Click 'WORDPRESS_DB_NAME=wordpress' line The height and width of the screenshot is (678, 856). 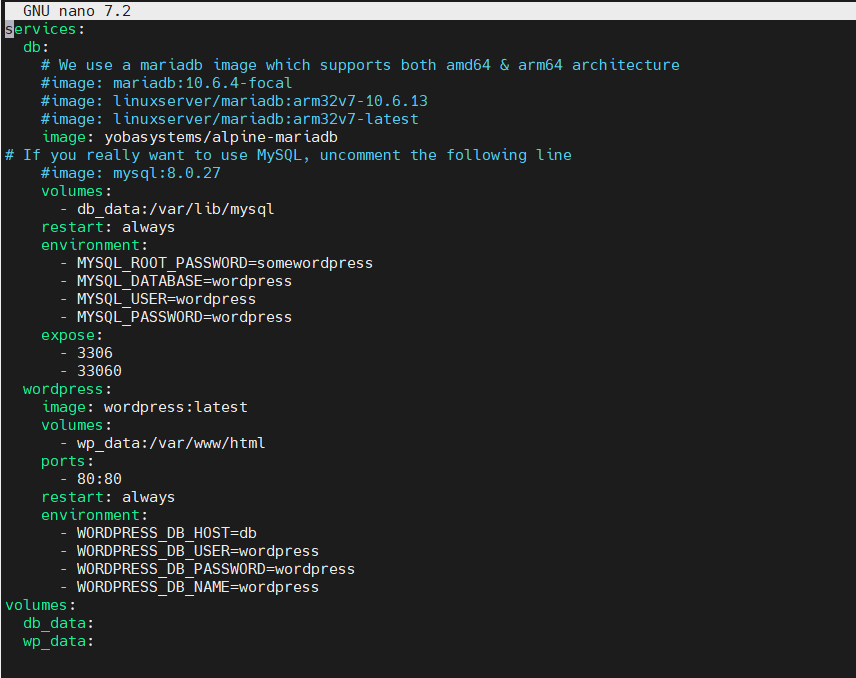click(198, 587)
